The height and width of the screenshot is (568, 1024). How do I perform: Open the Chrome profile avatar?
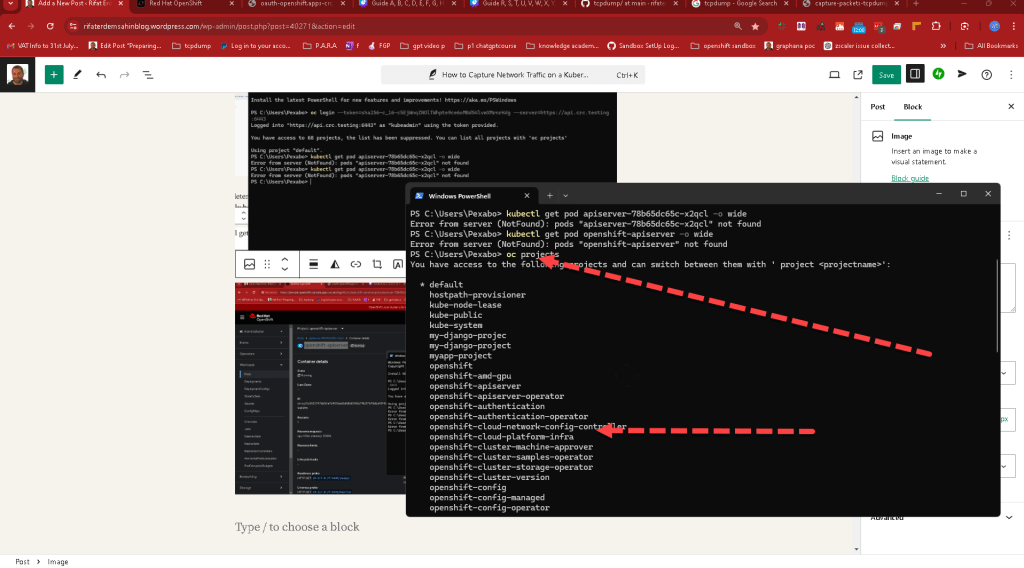pyautogui.click(x=994, y=26)
